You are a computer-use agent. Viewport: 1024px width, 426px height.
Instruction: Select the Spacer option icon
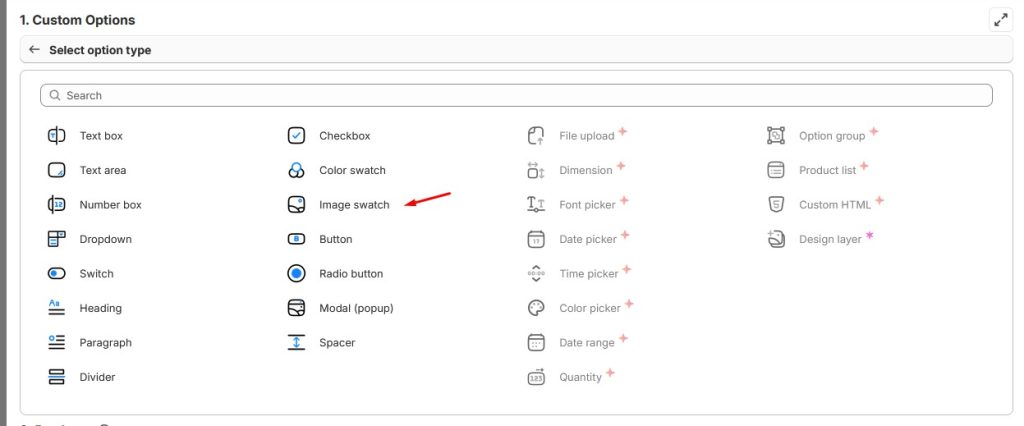[x=296, y=343]
